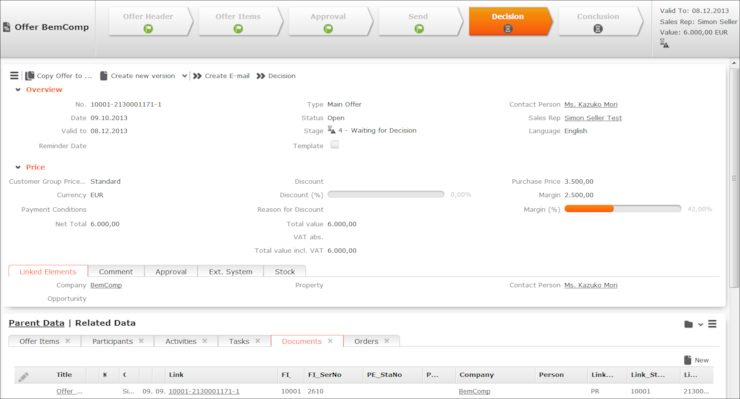Screen dimensions: 740x399
Task: Click the offer number 10001-2130001171-1 field
Action: coord(126,104)
